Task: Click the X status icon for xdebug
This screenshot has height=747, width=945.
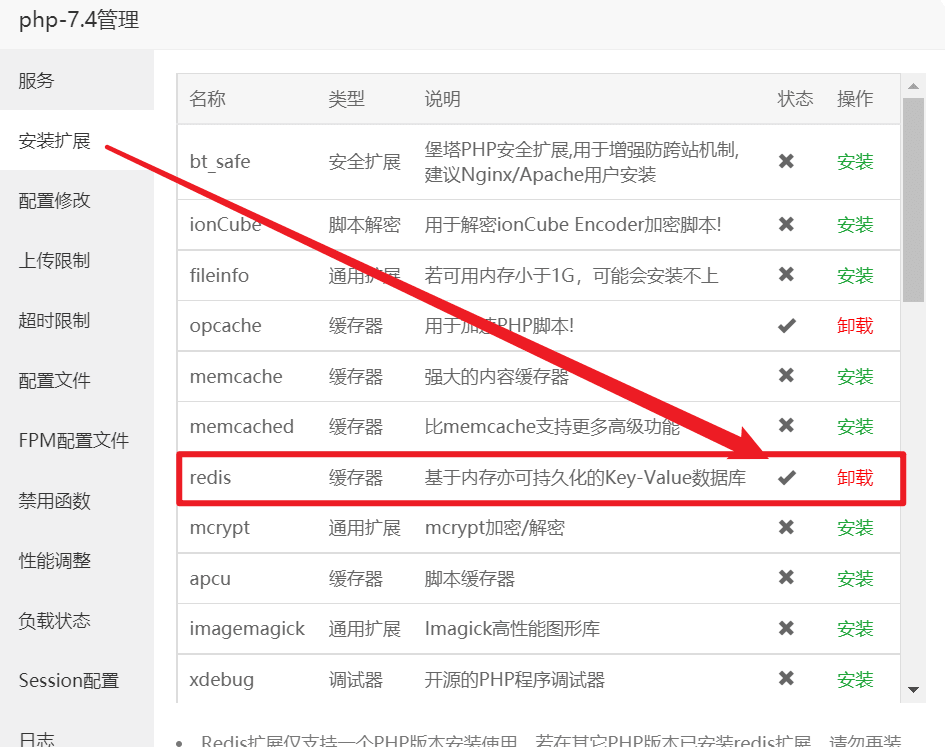Action: 786,679
